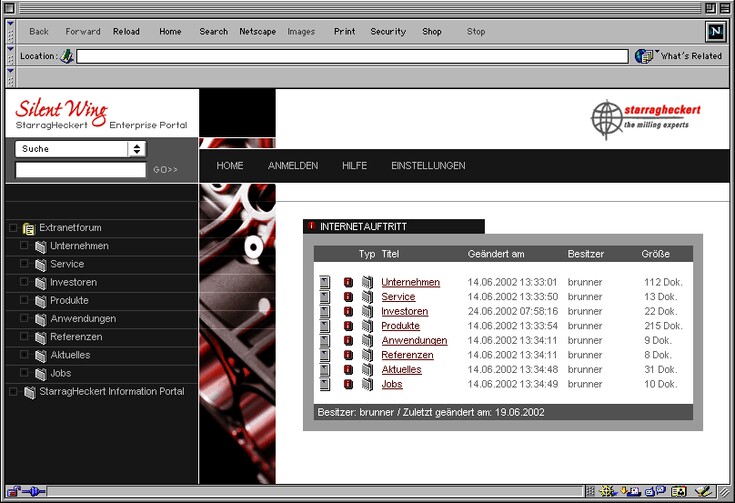Expand the Anwendungen node in sidebar tree

click(x=24, y=318)
